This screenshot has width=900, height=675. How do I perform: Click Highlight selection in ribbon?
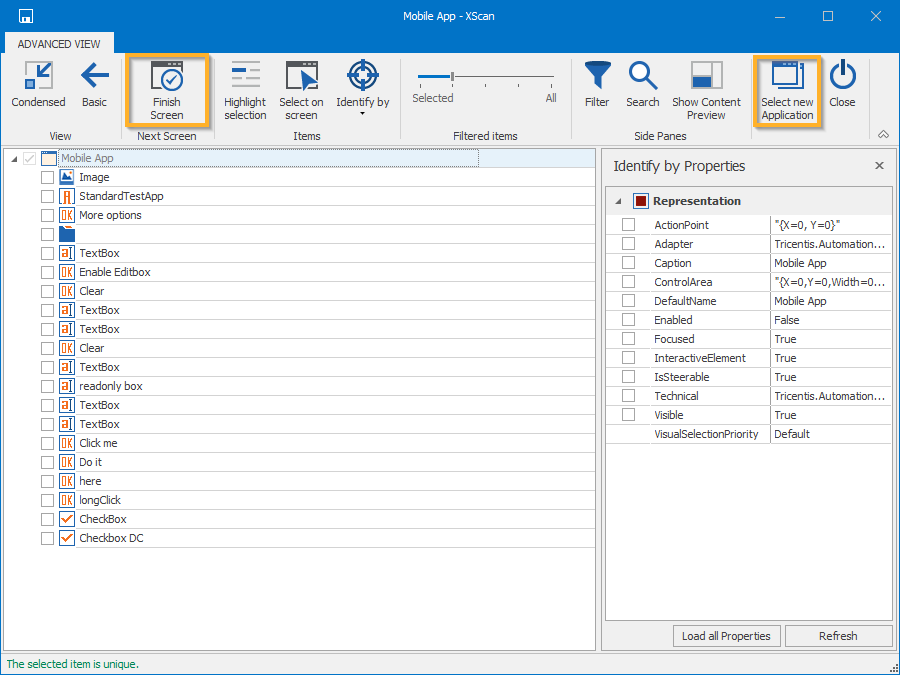(245, 90)
